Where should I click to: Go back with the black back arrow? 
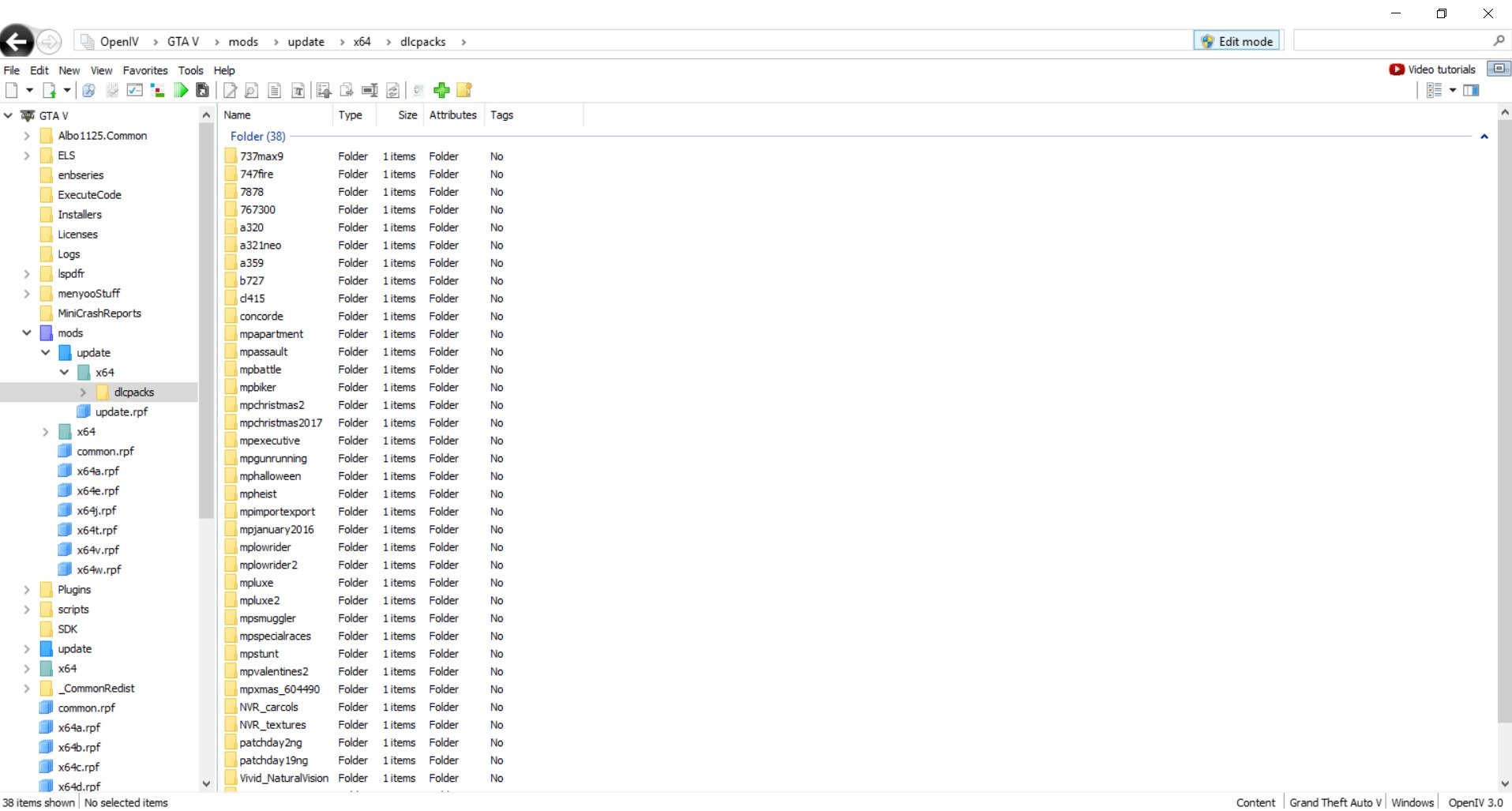pyautogui.click(x=17, y=42)
